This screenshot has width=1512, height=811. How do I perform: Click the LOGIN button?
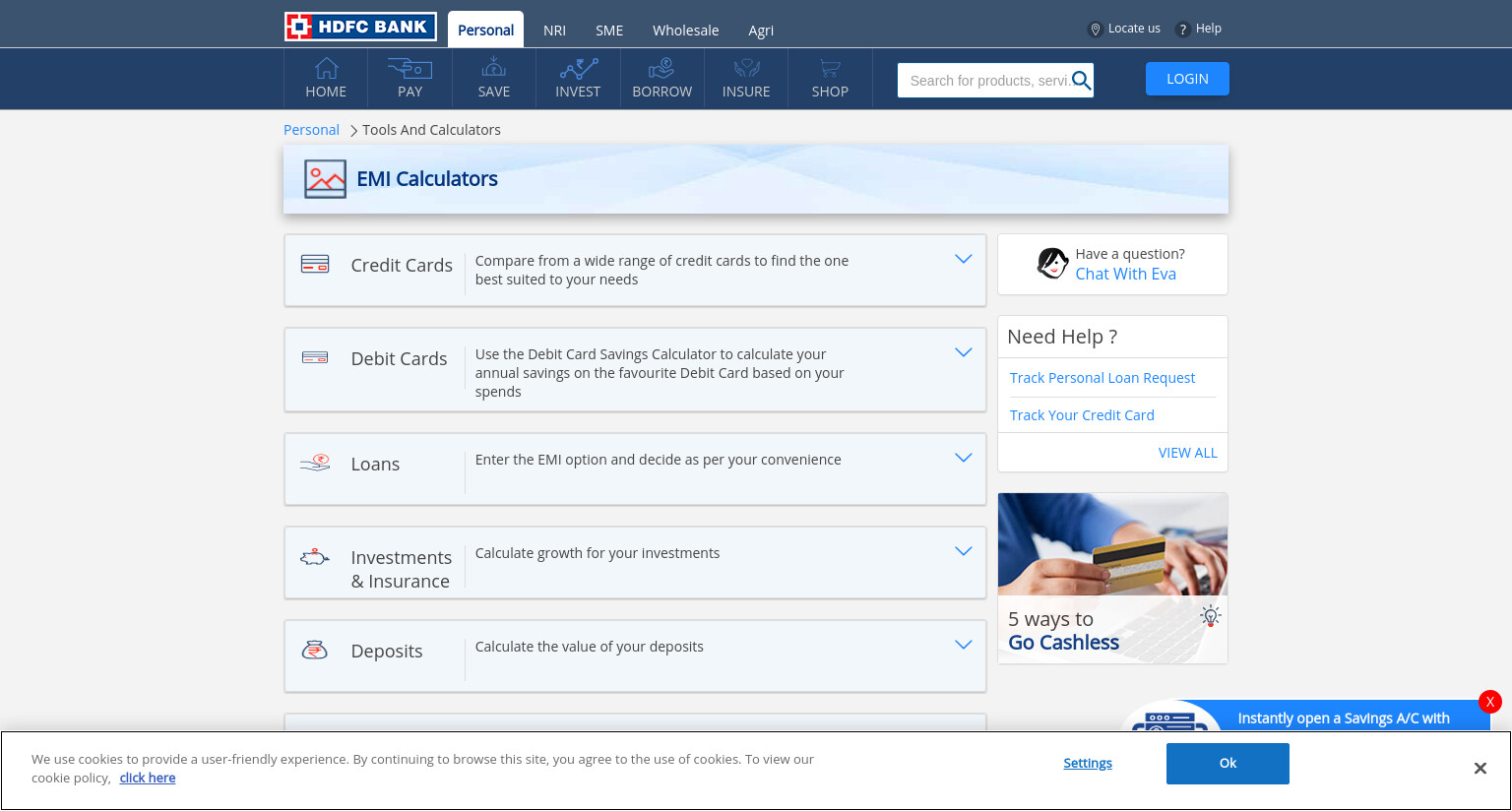(x=1187, y=79)
